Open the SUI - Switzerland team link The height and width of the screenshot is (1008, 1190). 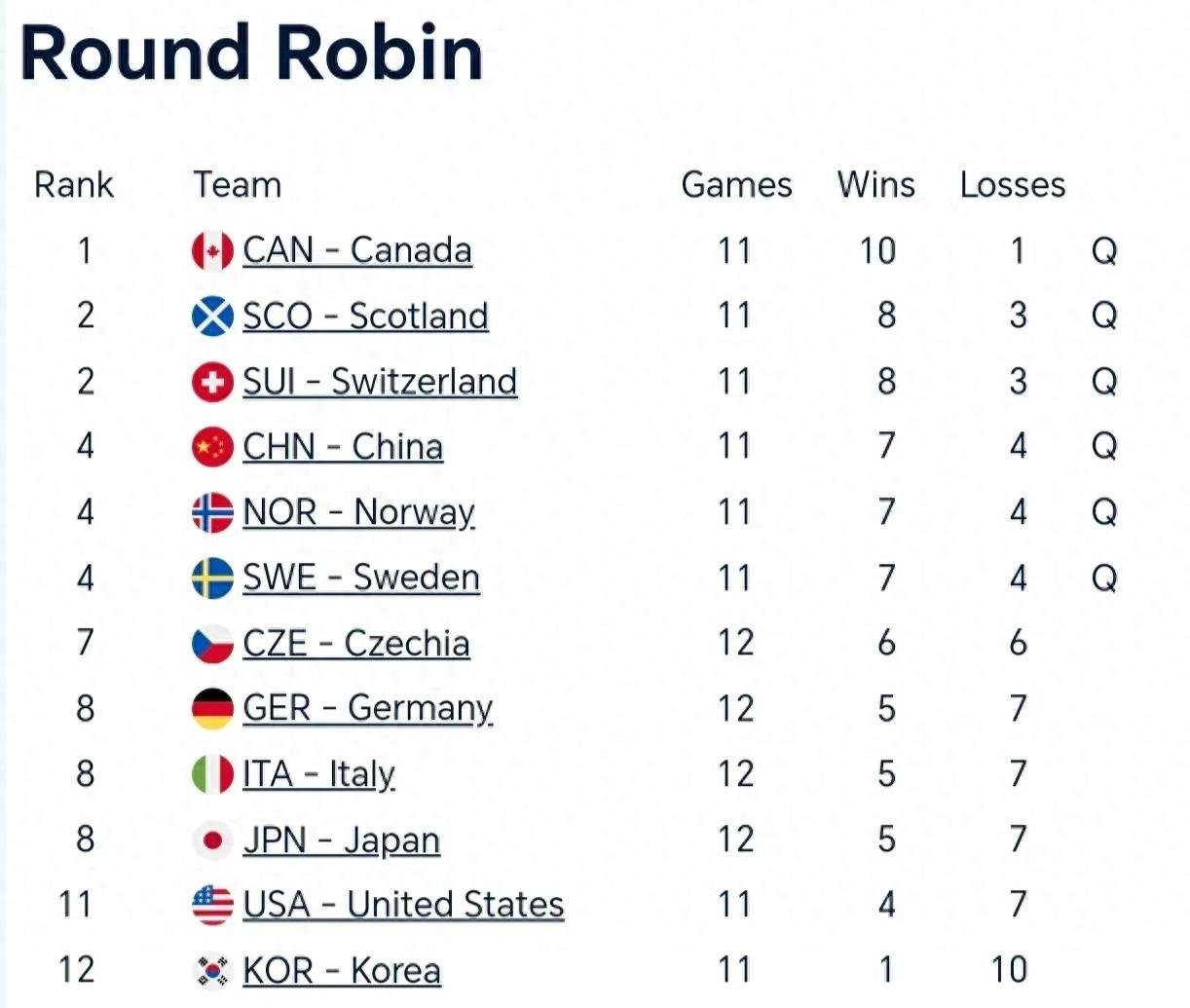point(380,382)
